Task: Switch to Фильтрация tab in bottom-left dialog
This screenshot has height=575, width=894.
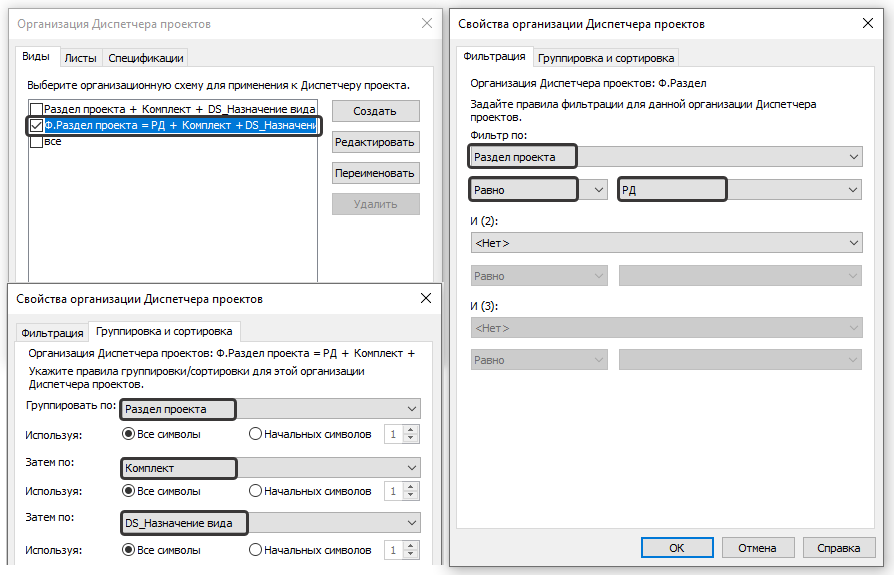Action: [x=53, y=332]
